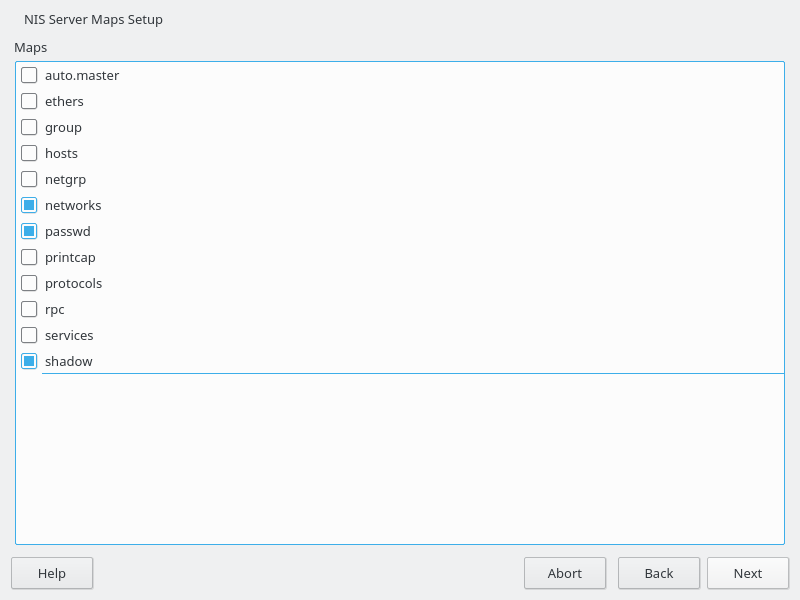Go back with the Back button
Image resolution: width=800 pixels, height=600 pixels.
pyautogui.click(x=658, y=573)
